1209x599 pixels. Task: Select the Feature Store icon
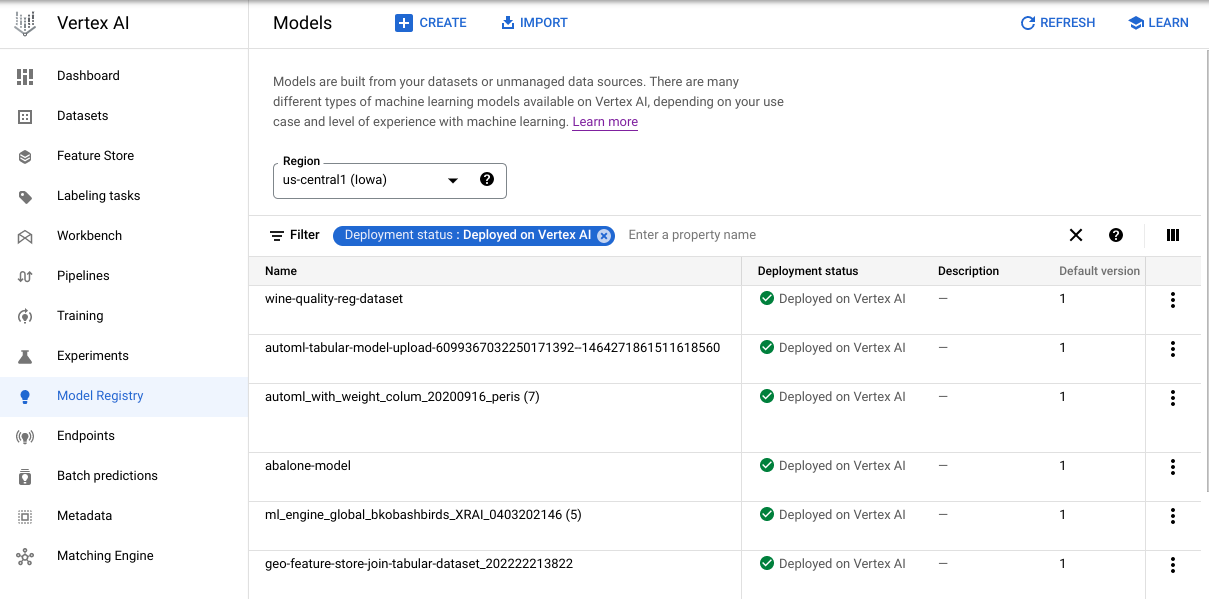point(25,156)
